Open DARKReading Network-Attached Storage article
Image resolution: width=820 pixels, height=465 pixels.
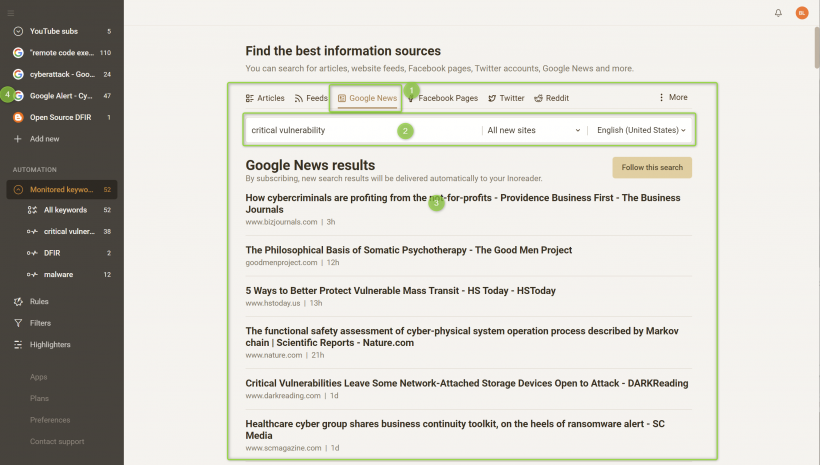[x=466, y=383]
